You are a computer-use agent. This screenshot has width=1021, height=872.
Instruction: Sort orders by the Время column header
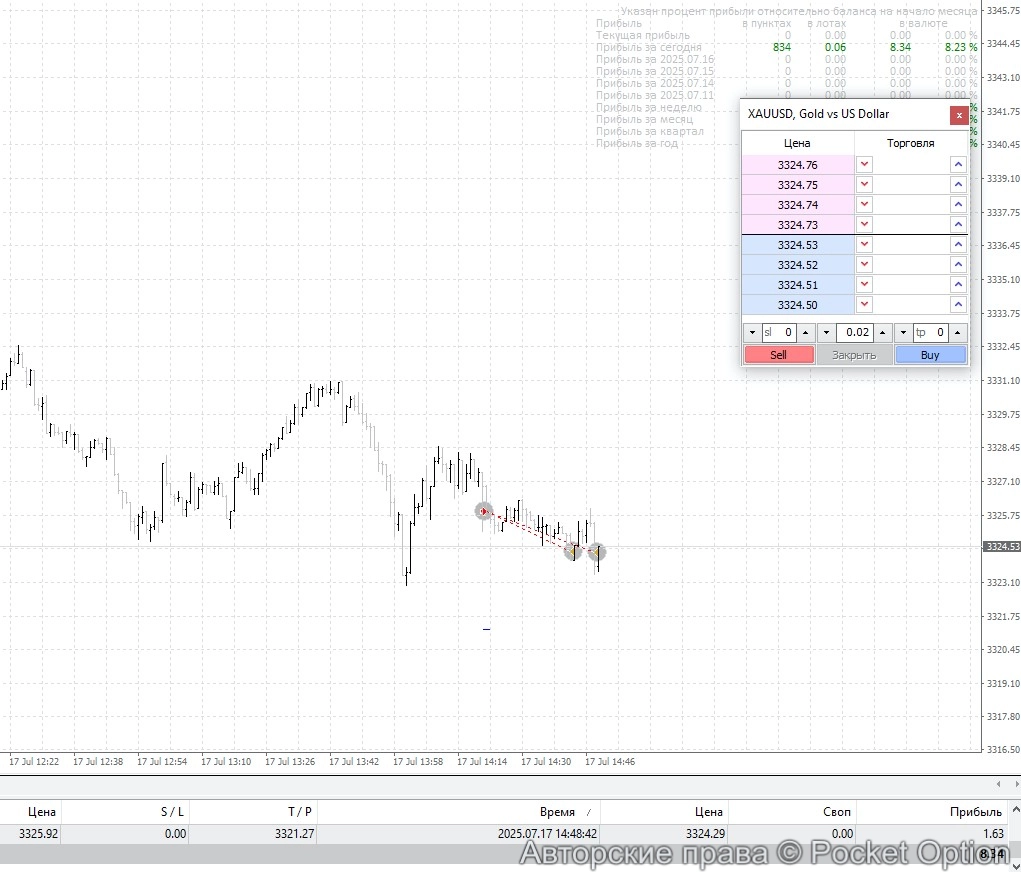(x=558, y=812)
